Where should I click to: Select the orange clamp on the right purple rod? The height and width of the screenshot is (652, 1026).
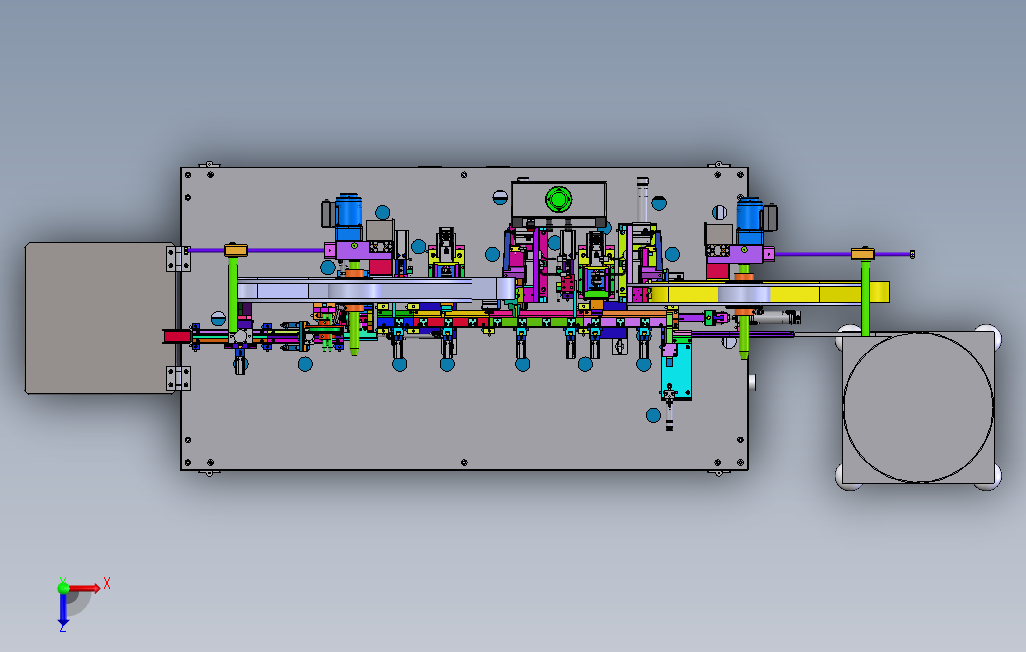[x=863, y=254]
